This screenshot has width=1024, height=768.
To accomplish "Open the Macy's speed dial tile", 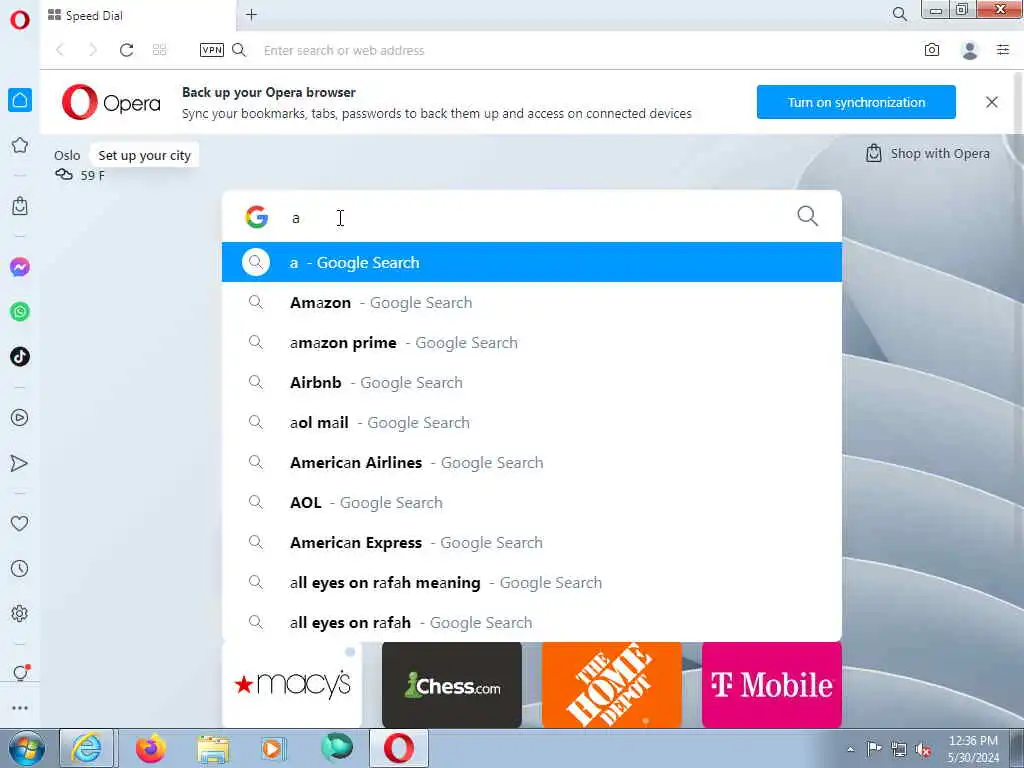I will coord(292,684).
